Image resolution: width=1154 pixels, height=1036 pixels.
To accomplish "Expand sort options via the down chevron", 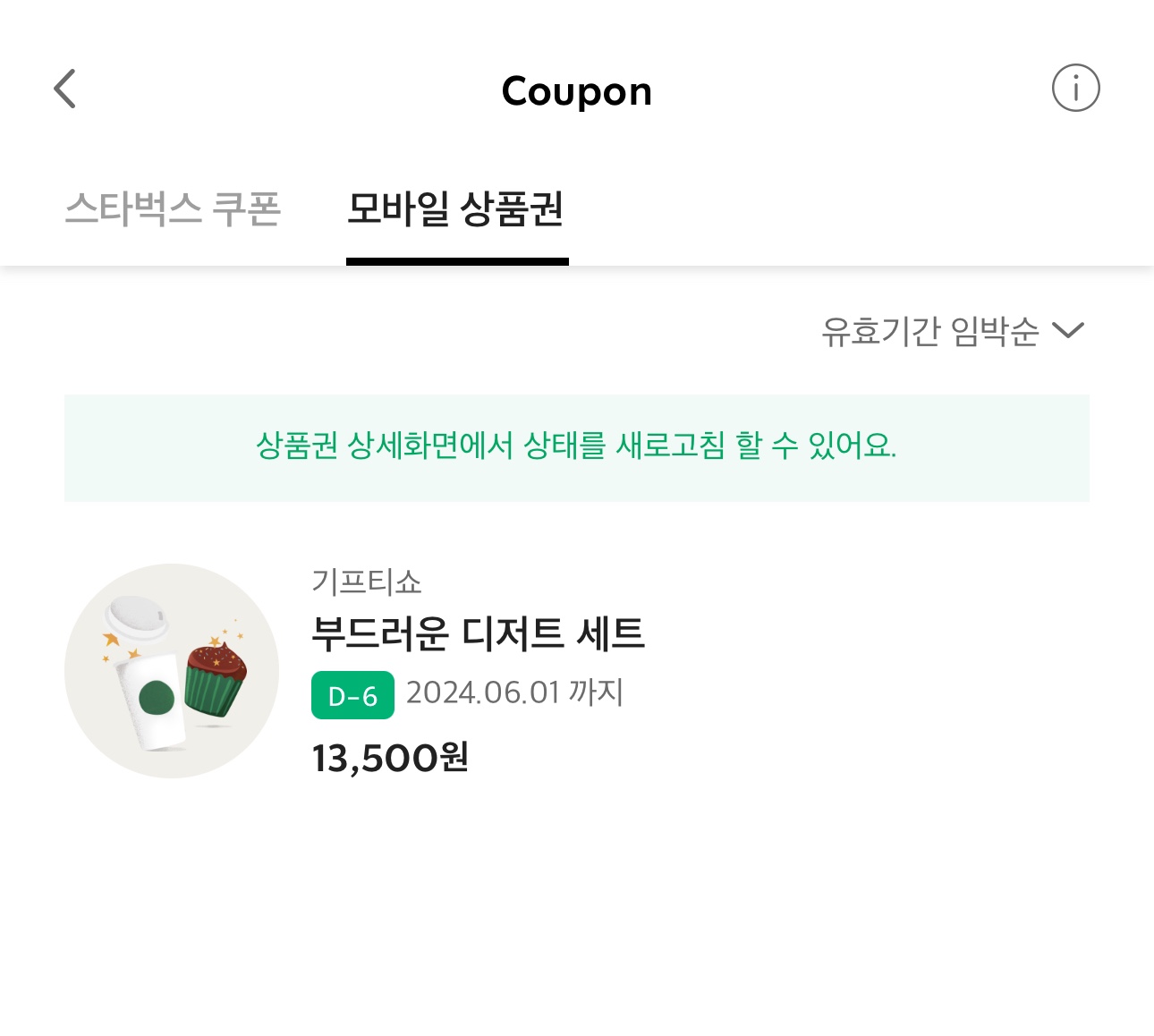I will point(1068,330).
